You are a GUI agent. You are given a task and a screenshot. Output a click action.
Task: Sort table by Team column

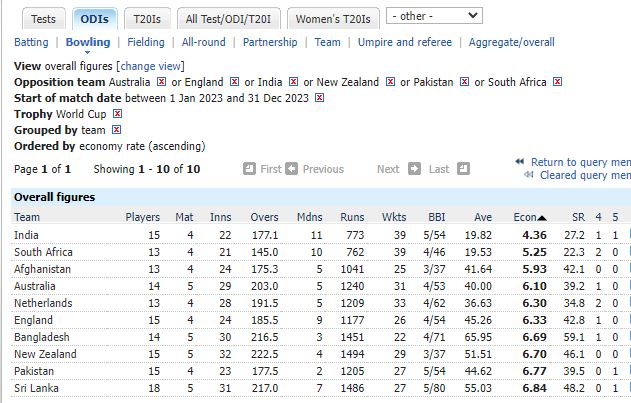coord(27,217)
